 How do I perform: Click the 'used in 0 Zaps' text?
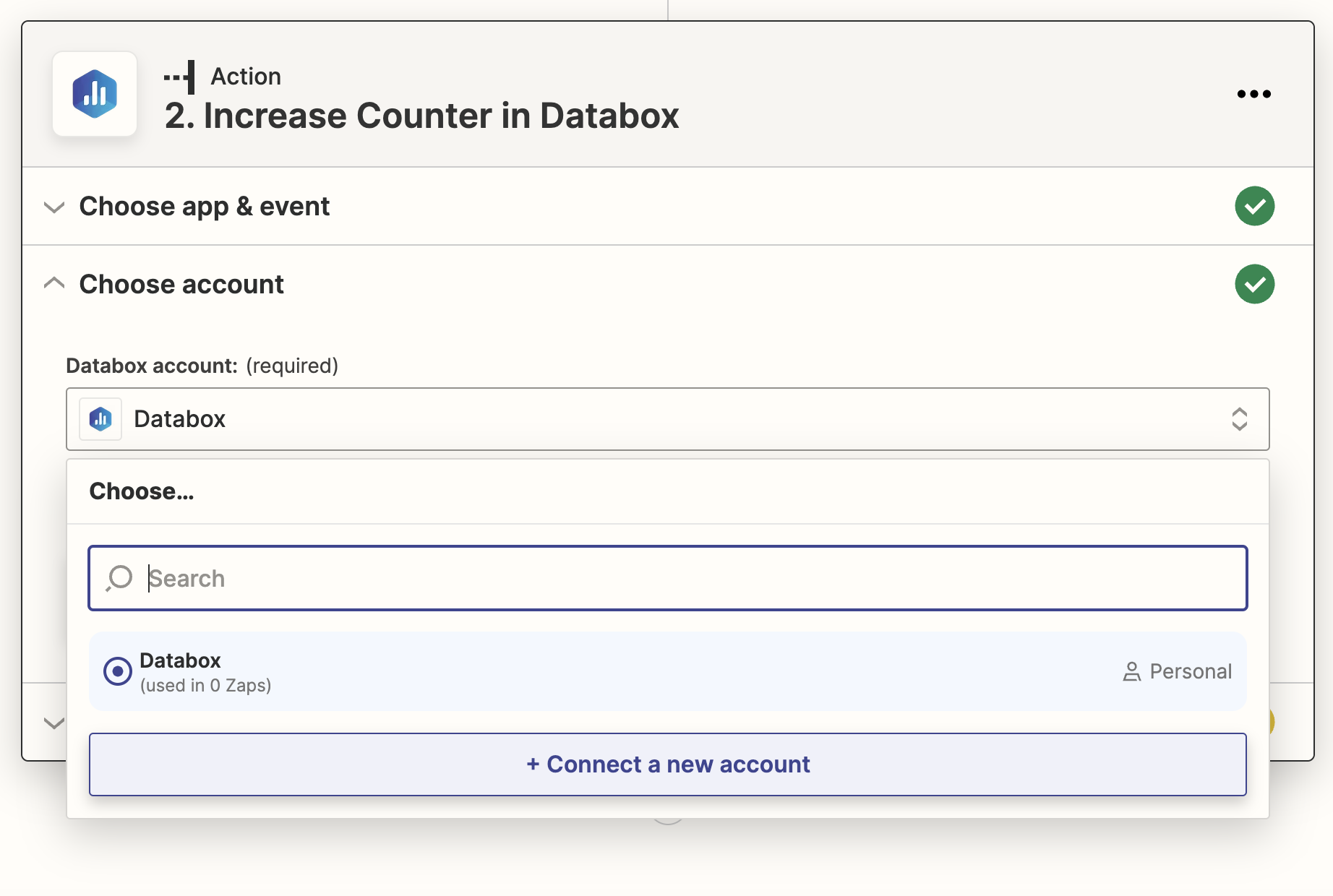205,686
